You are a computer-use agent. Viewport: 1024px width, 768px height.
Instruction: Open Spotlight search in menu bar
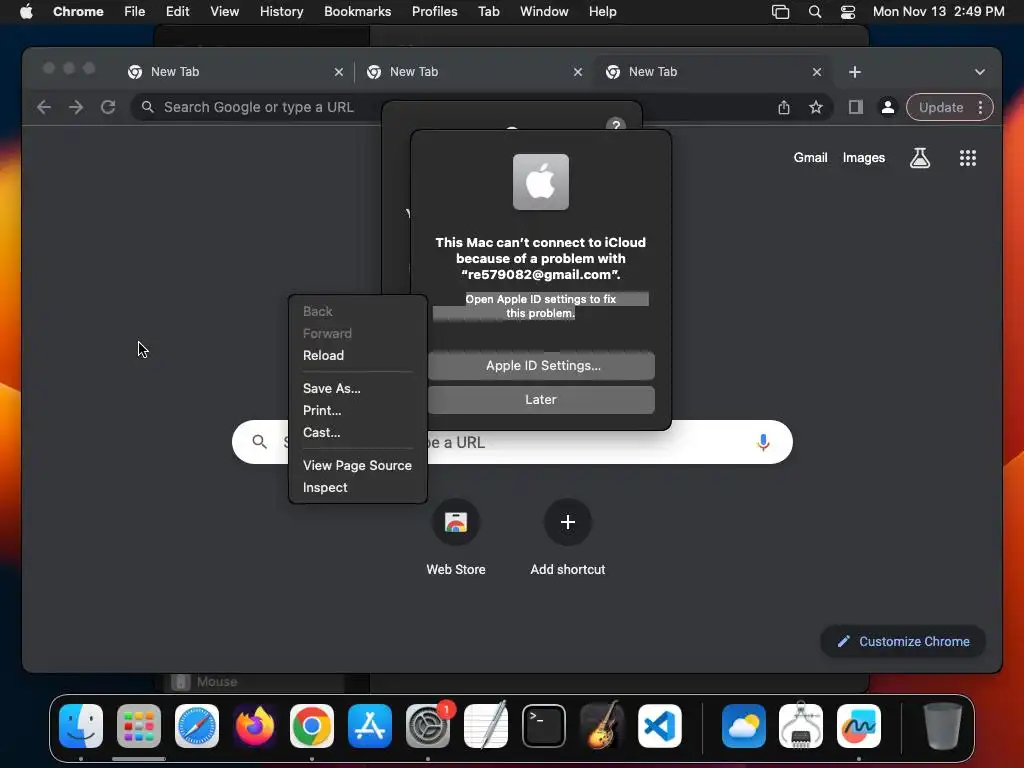tap(815, 12)
